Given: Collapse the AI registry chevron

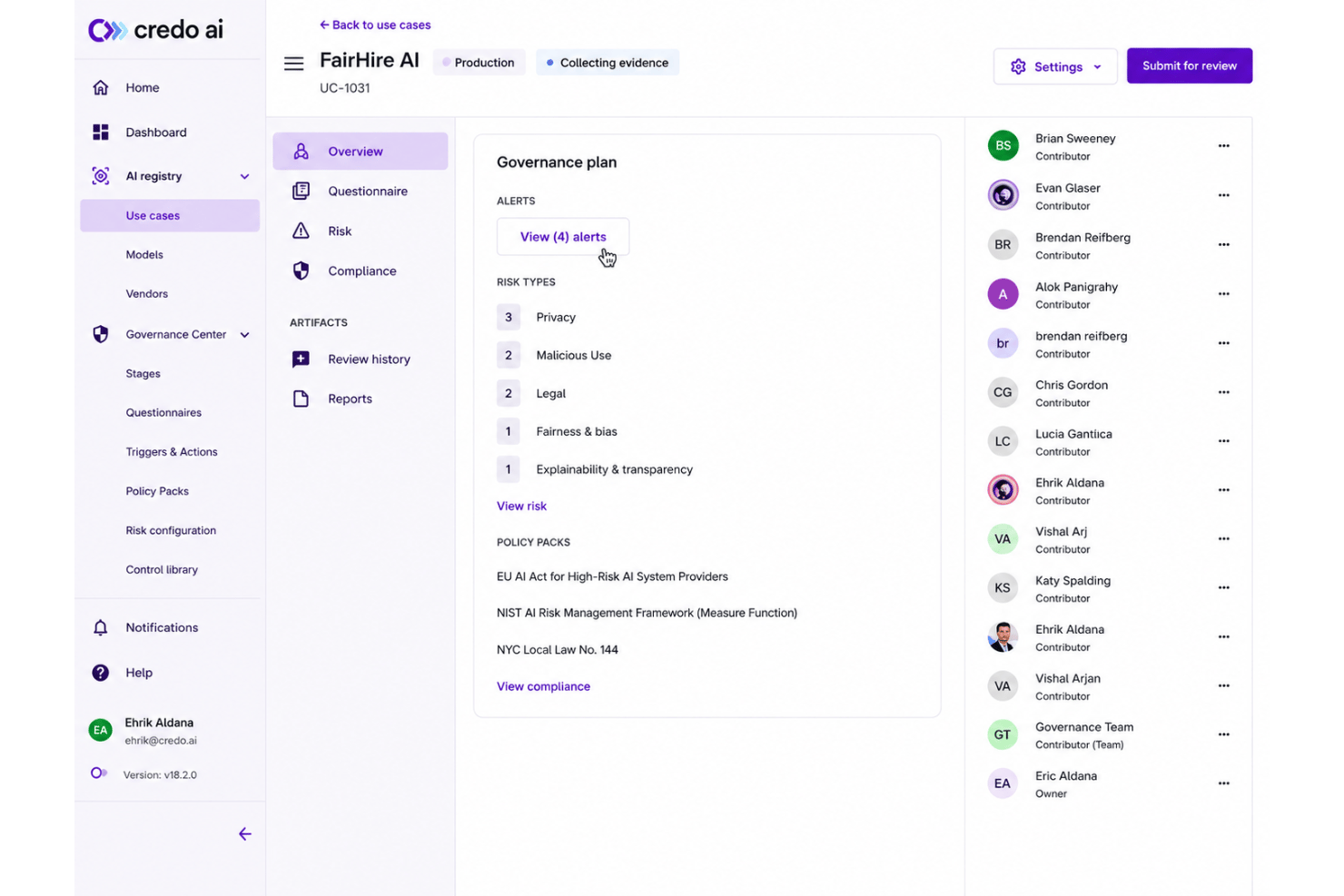Looking at the screenshot, I should click(x=244, y=176).
